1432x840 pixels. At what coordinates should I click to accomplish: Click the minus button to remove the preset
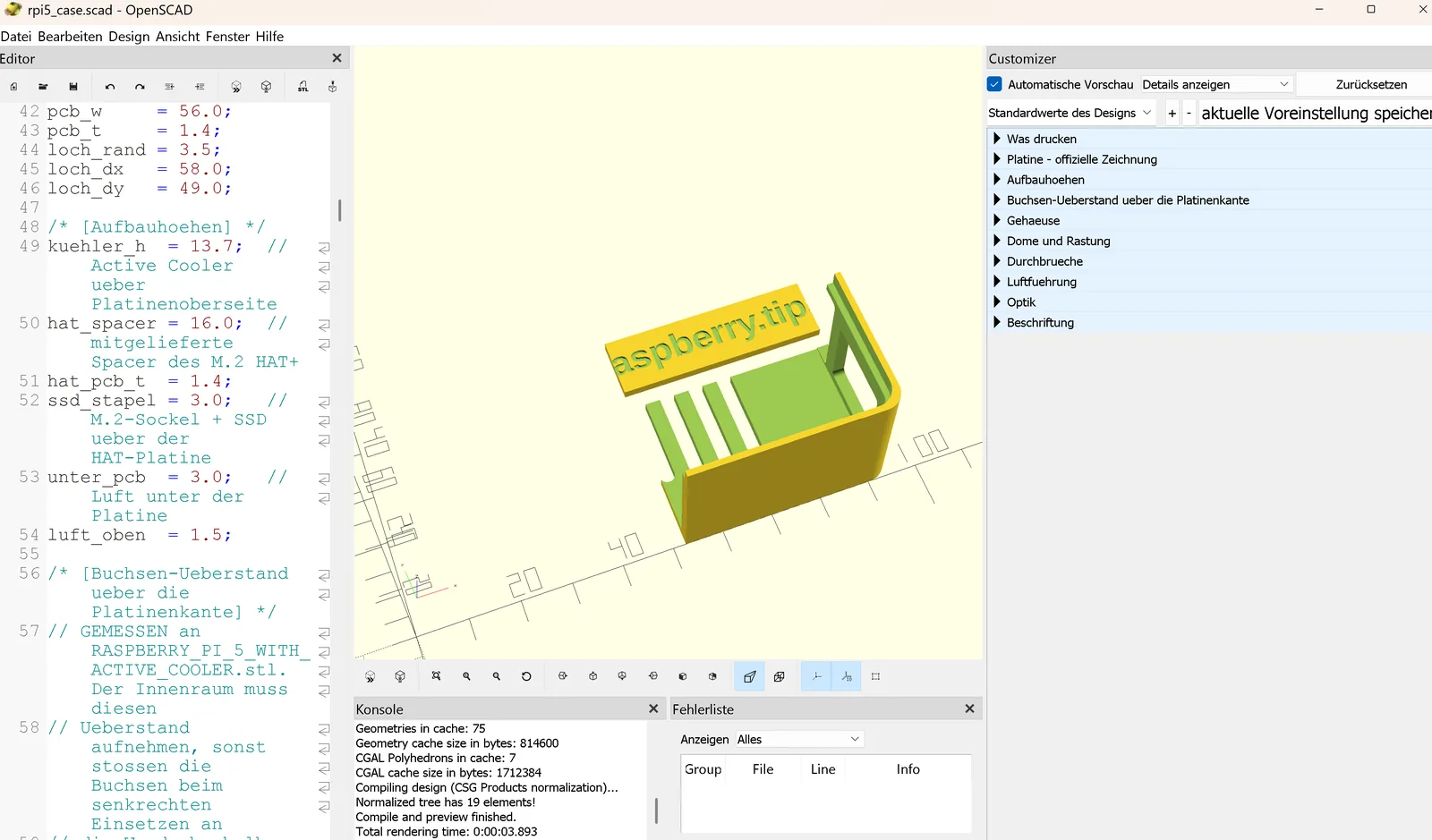tap(1189, 114)
